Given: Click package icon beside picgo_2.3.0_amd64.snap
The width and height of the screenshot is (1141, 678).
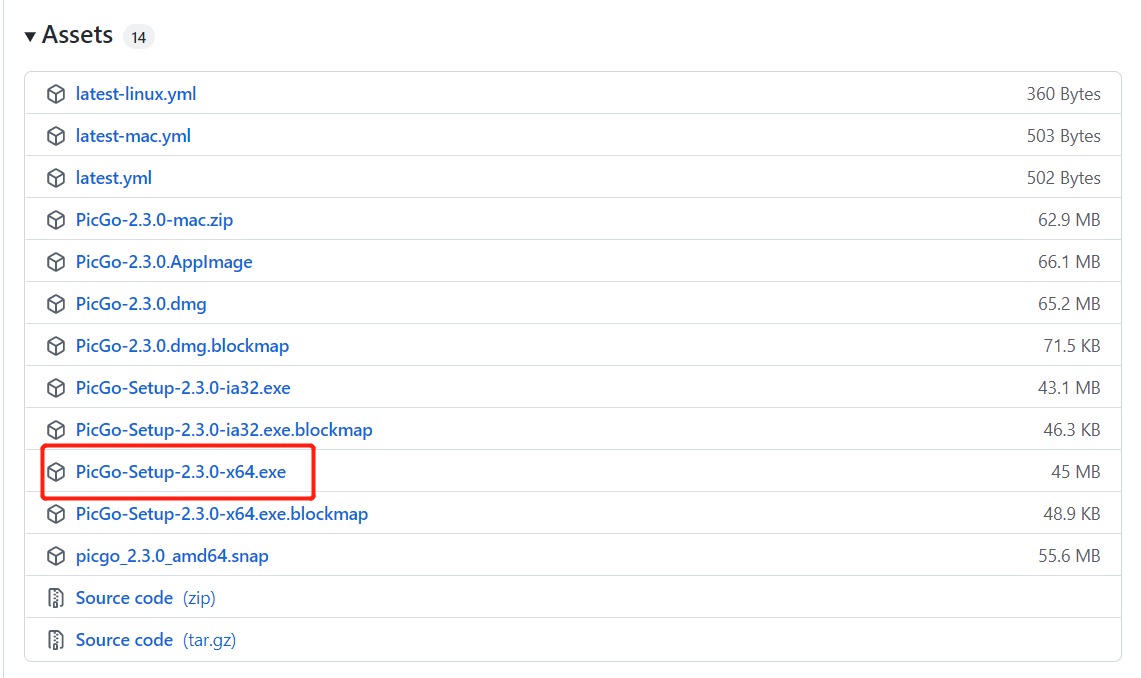Looking at the screenshot, I should point(56,557).
